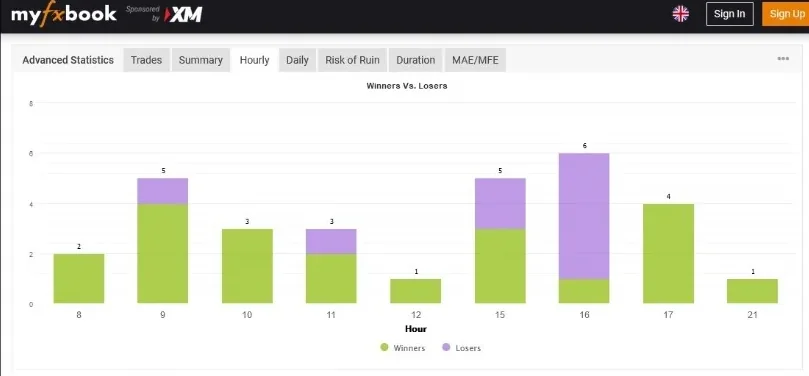Click the winners bar for hour 12
This screenshot has width=809, height=376.
(x=416, y=291)
